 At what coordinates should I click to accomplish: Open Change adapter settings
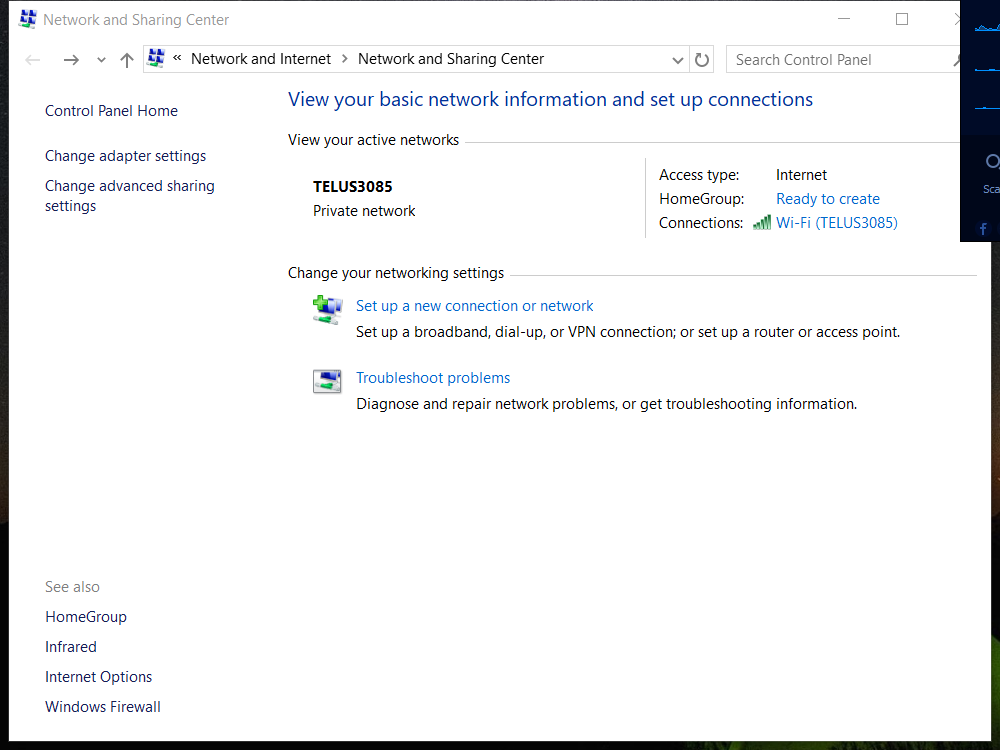(125, 156)
